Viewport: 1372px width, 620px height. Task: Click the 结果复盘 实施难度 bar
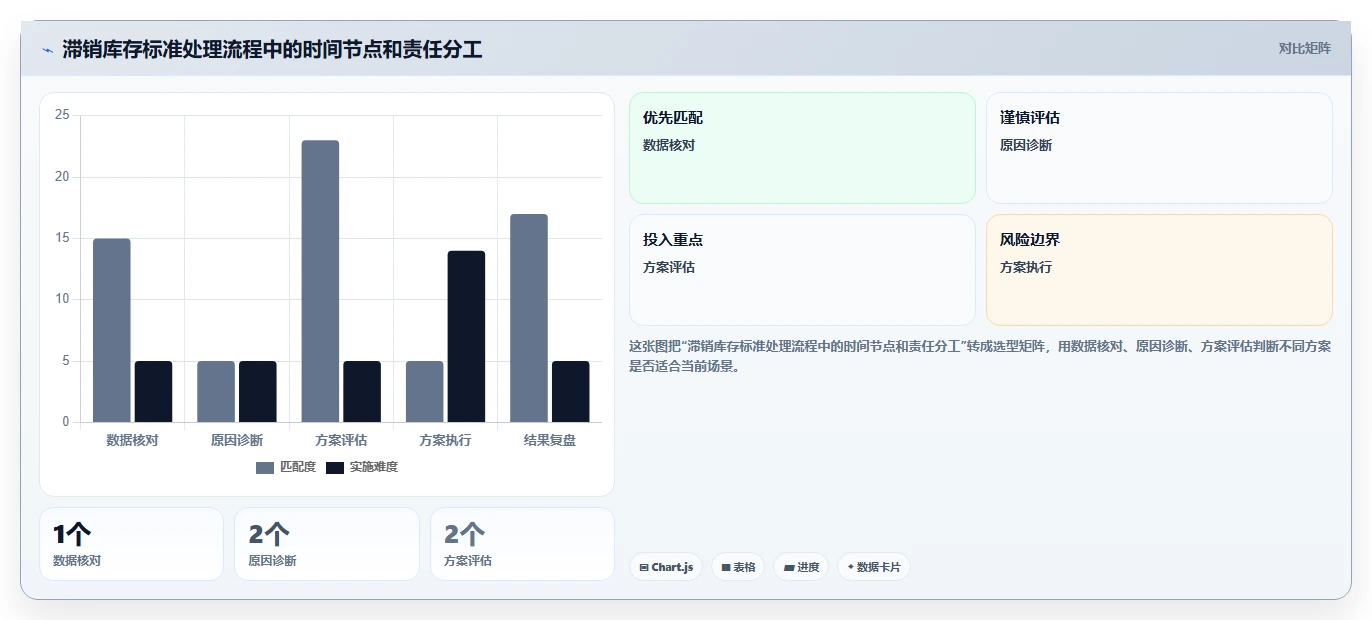(x=571, y=391)
